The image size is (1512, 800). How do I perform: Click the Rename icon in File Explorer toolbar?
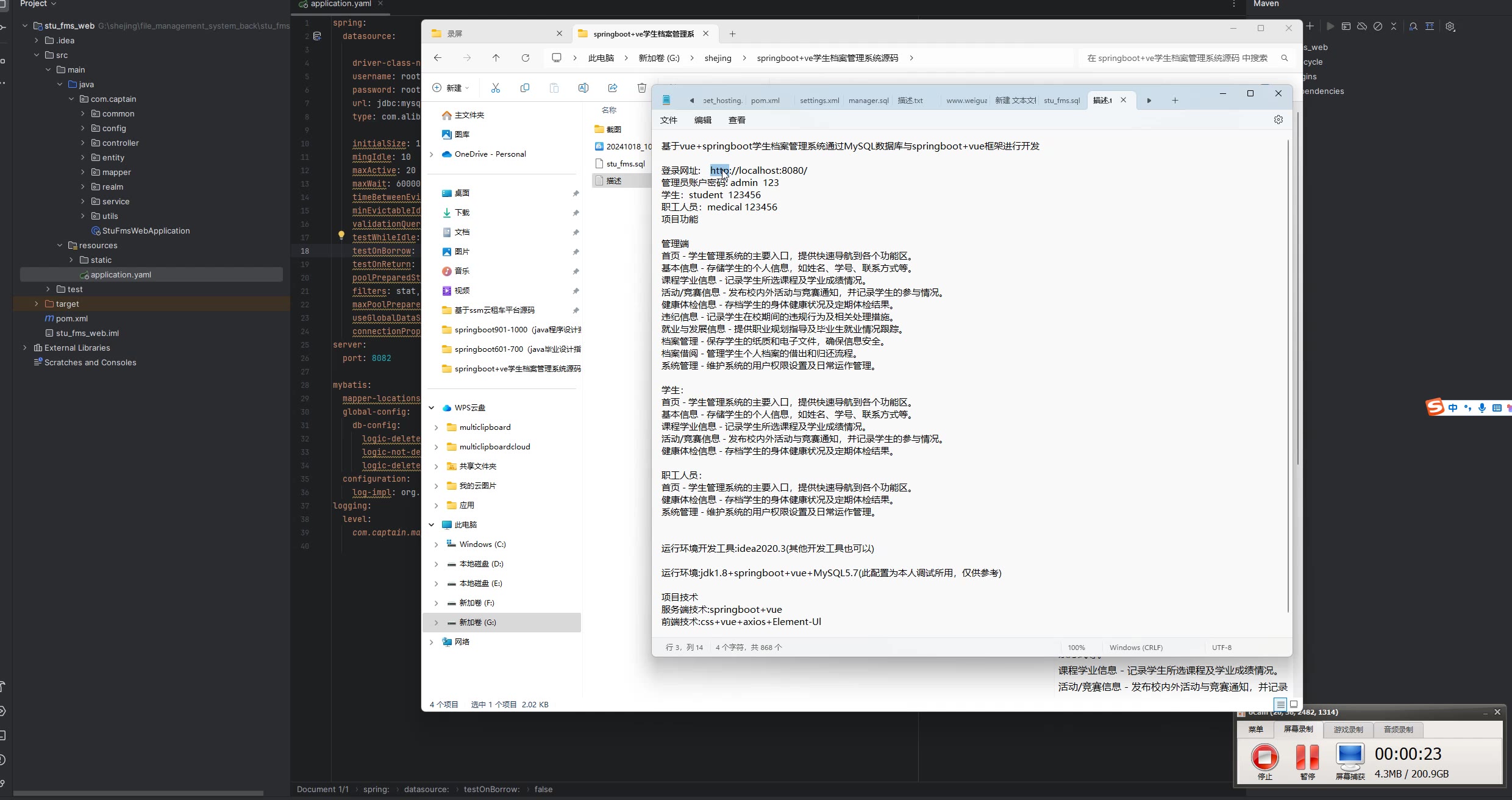tap(583, 88)
